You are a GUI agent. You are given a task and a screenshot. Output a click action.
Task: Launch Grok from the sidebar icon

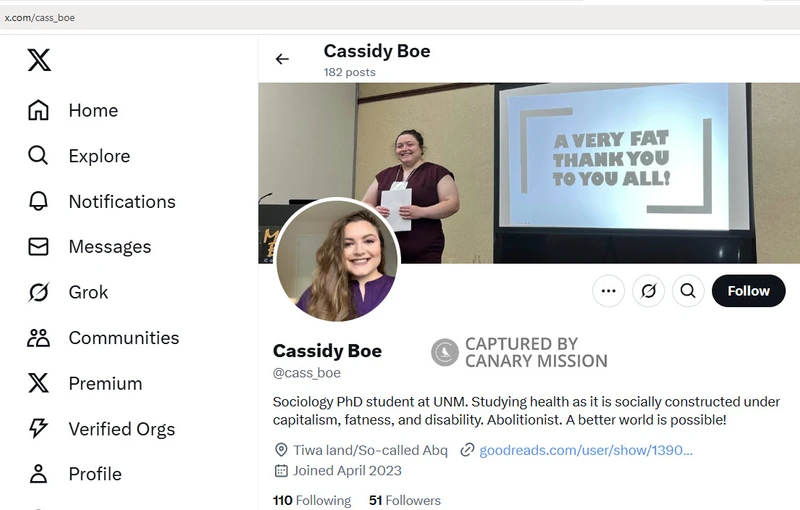pos(38,292)
